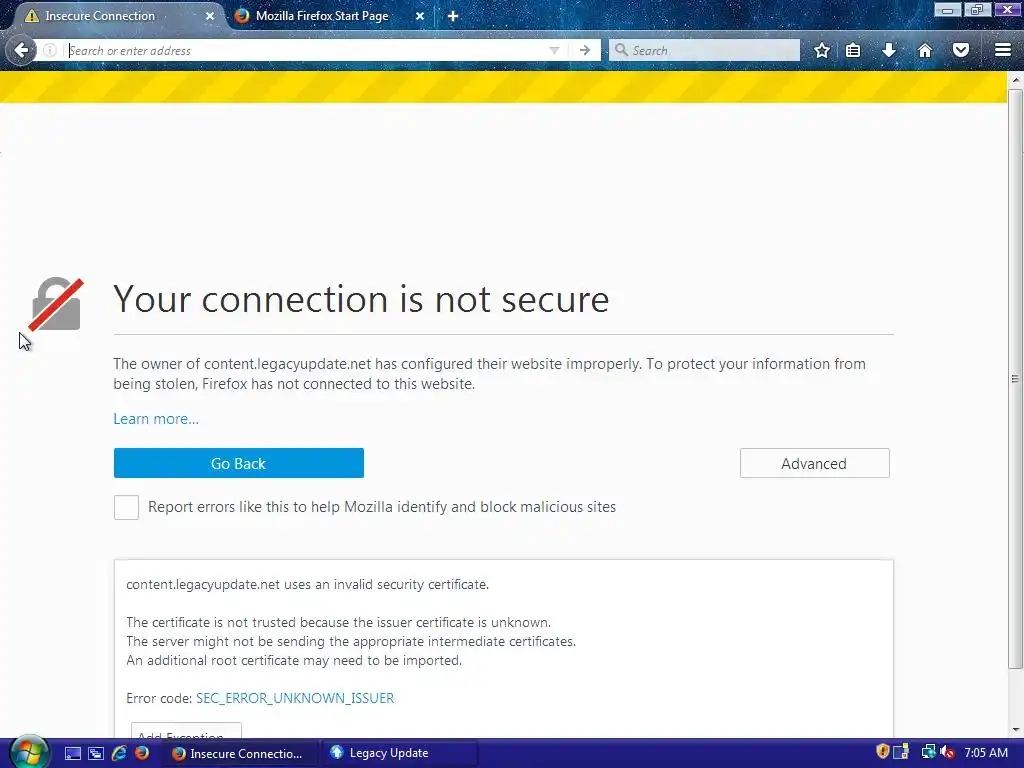1024x768 pixels.
Task: Click the crossed-out padlock icon
Action: pos(56,304)
